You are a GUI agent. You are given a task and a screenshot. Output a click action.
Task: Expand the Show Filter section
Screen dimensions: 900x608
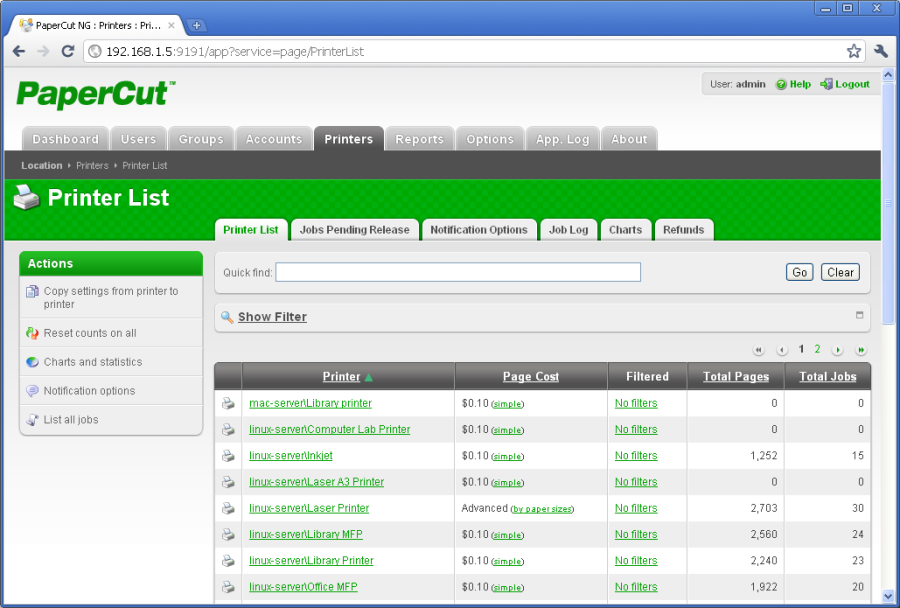pos(272,317)
